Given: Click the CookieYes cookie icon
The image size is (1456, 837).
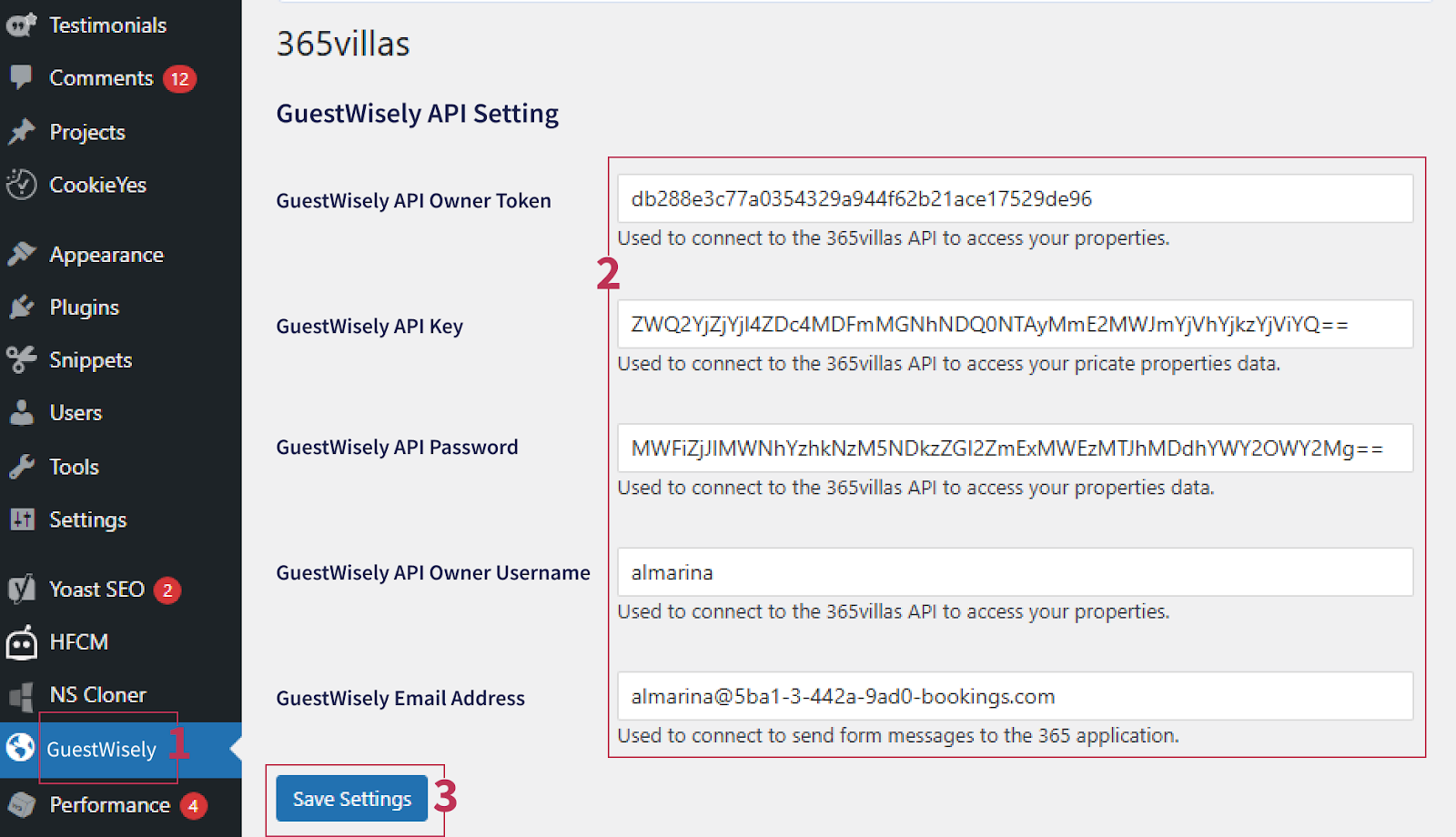Looking at the screenshot, I should coord(21,185).
